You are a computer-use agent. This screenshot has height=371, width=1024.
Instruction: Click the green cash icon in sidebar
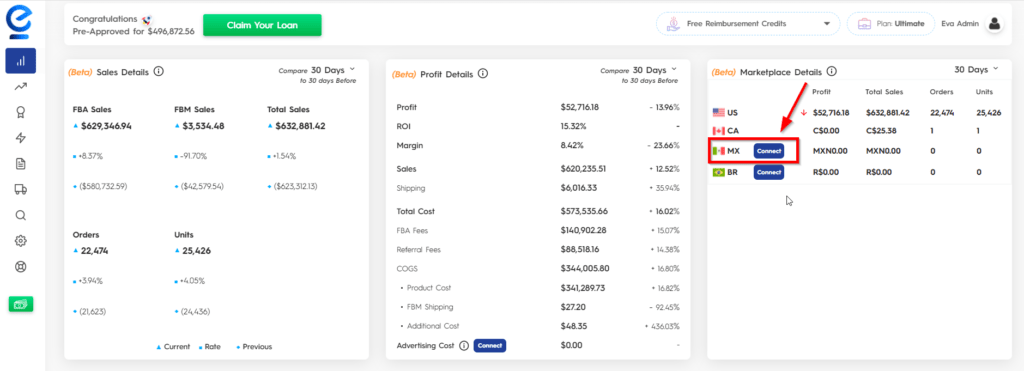click(20, 304)
